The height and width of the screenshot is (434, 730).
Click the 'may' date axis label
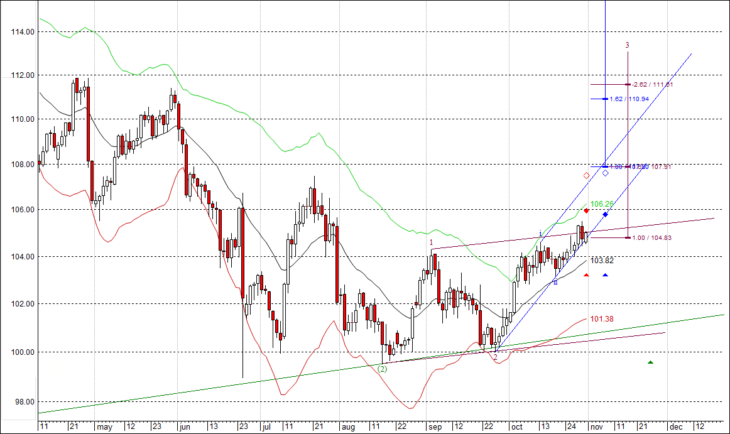tap(105, 427)
